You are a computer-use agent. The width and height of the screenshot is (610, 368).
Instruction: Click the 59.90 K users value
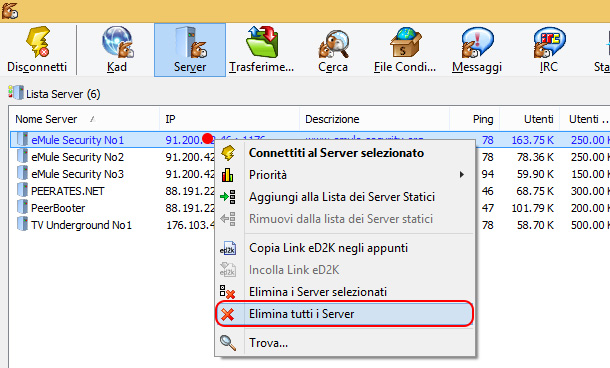tap(535, 174)
